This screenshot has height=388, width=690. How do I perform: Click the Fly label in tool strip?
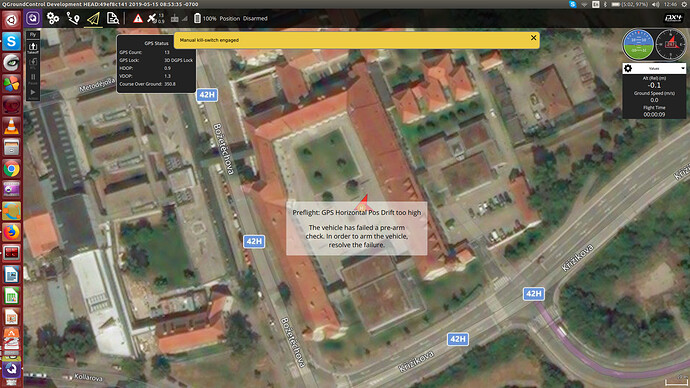click(x=33, y=35)
